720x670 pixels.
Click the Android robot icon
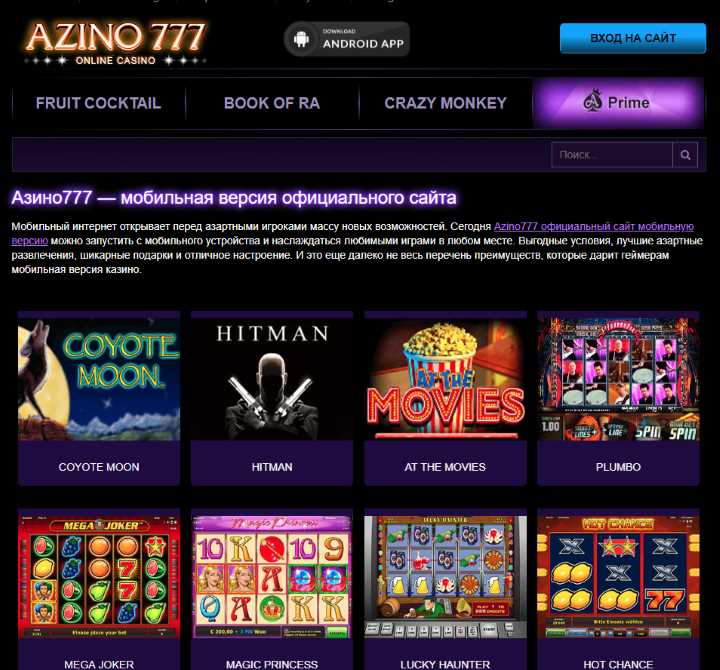pos(301,39)
